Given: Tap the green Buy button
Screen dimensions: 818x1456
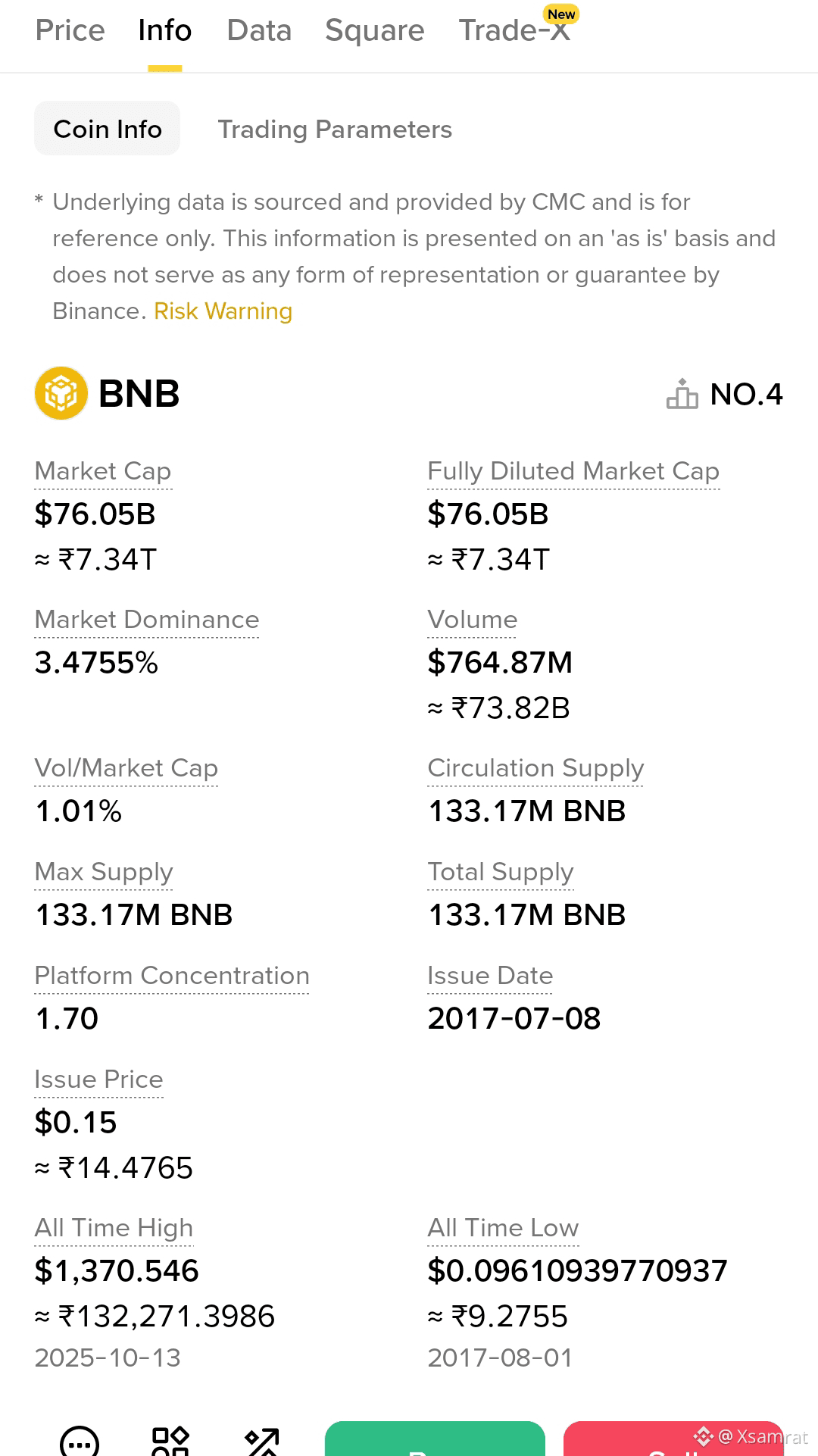Looking at the screenshot, I should (x=435, y=1439).
